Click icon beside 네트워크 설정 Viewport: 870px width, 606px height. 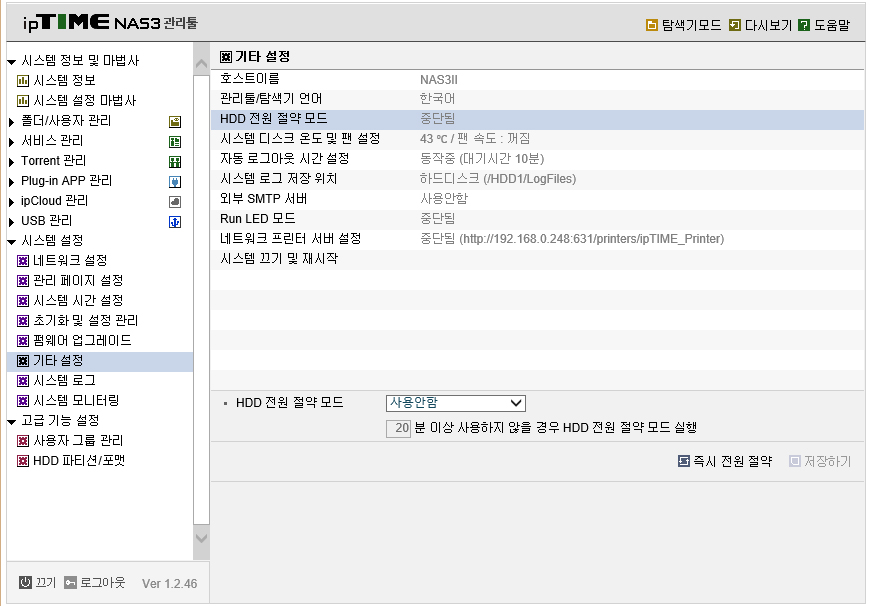[x=23, y=261]
